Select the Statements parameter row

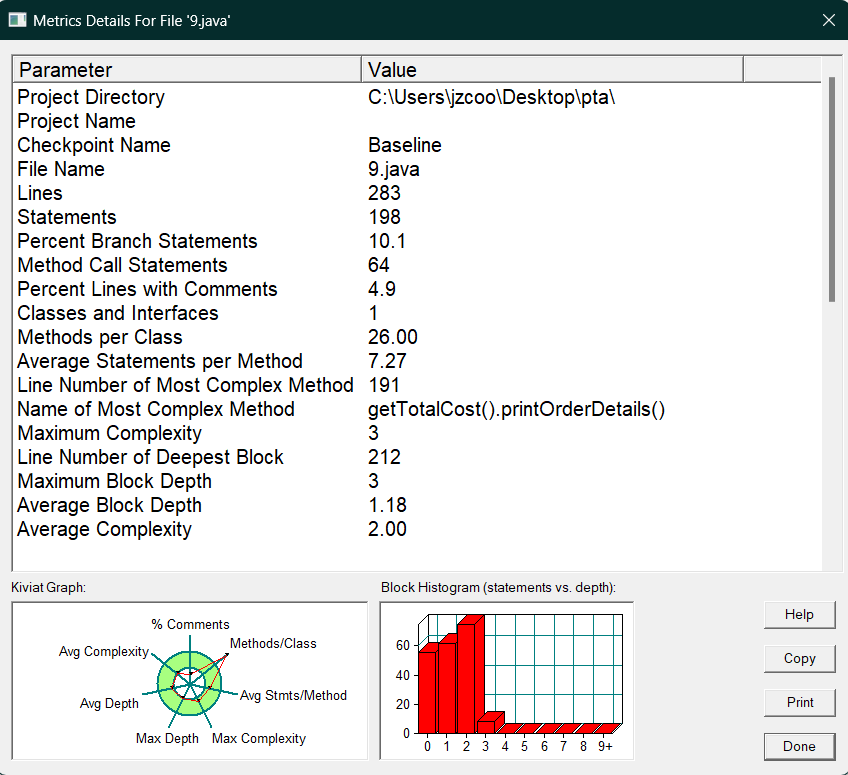pyautogui.click(x=416, y=217)
